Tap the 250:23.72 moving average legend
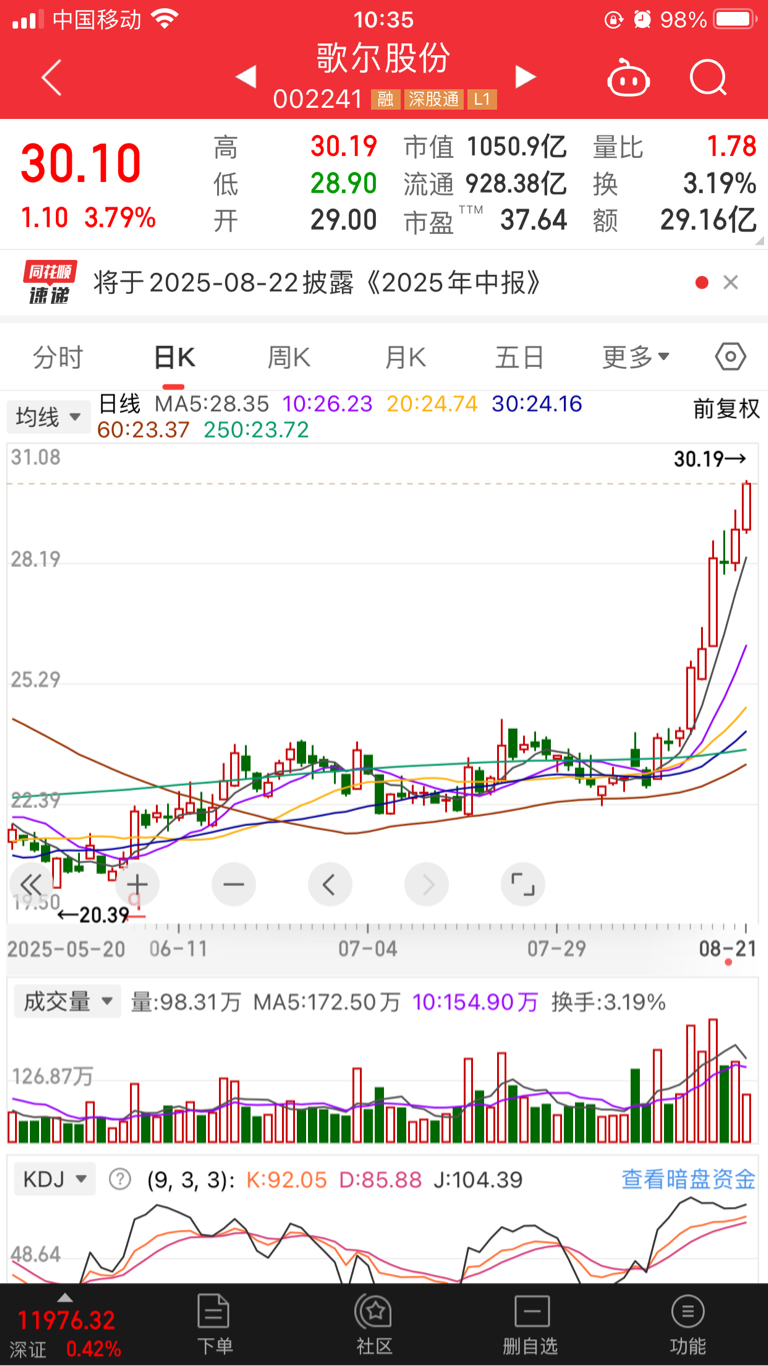 coord(256,430)
